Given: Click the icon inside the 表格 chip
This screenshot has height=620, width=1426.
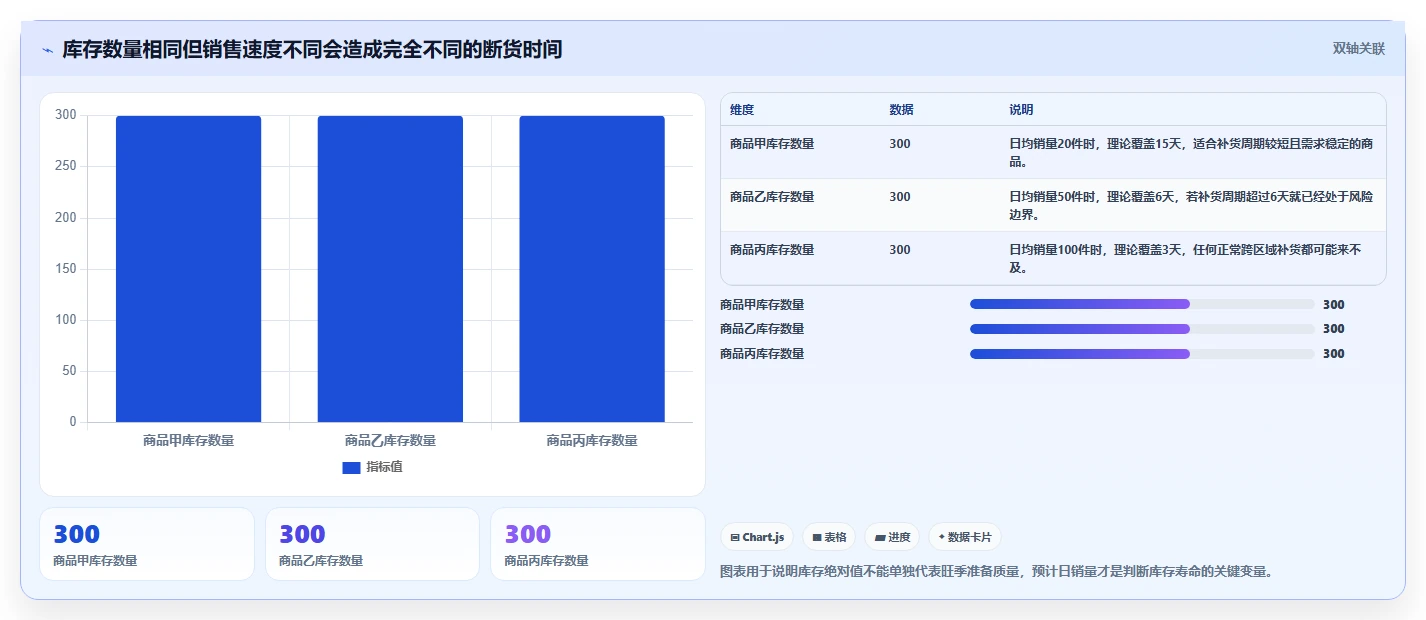Looking at the screenshot, I should click(x=817, y=537).
